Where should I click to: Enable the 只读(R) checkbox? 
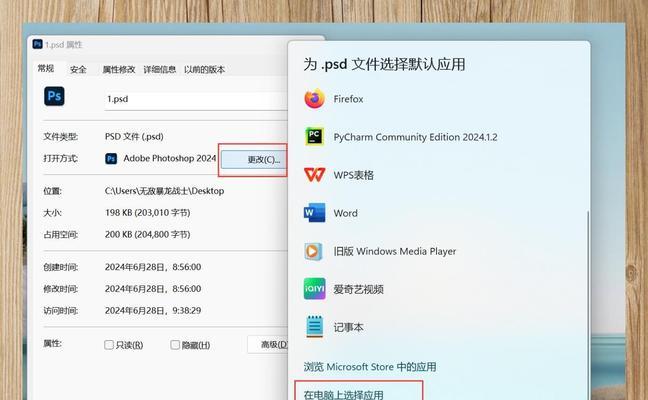point(109,345)
